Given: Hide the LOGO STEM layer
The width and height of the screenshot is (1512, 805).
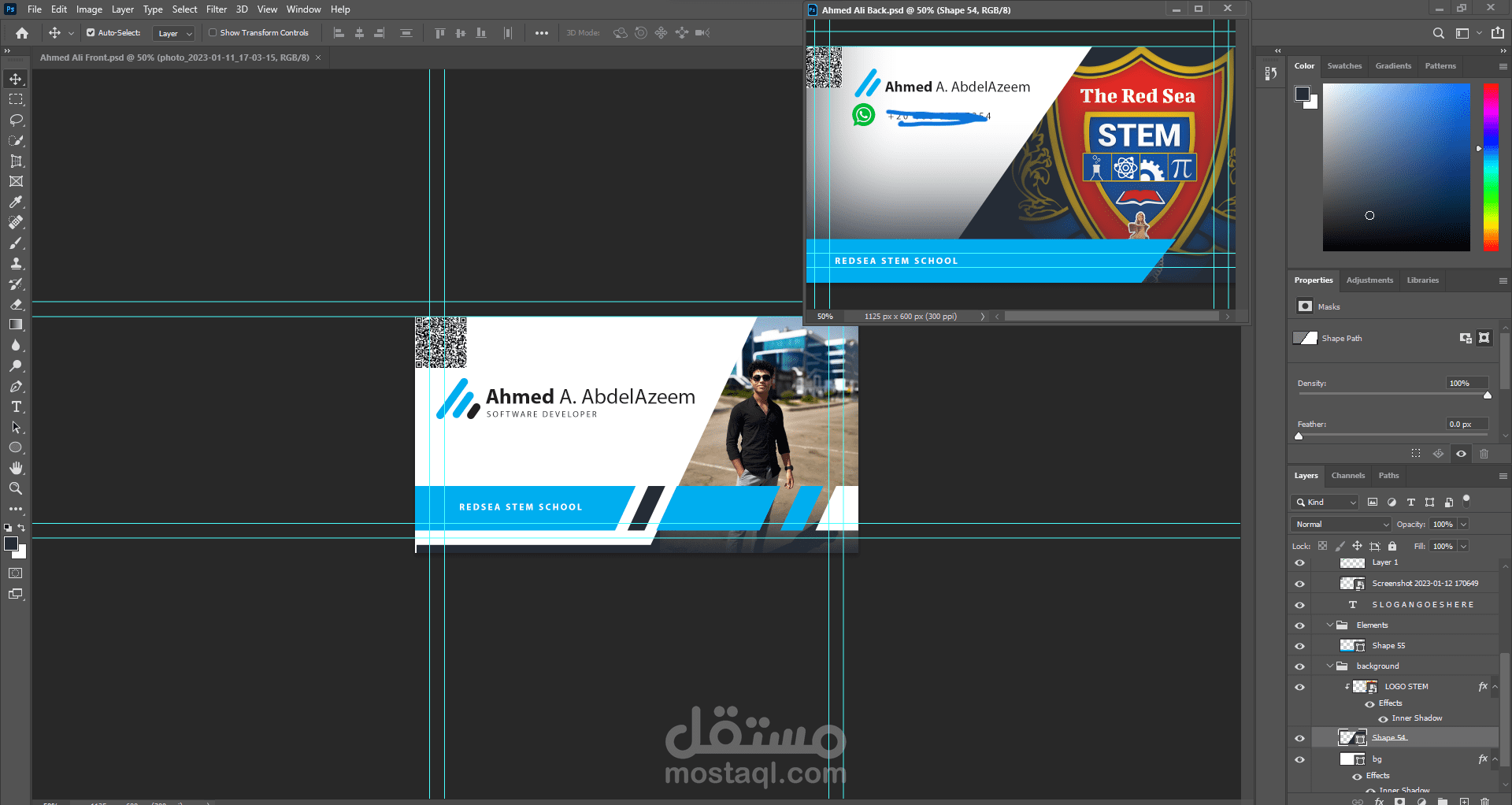Looking at the screenshot, I should coord(1299,687).
